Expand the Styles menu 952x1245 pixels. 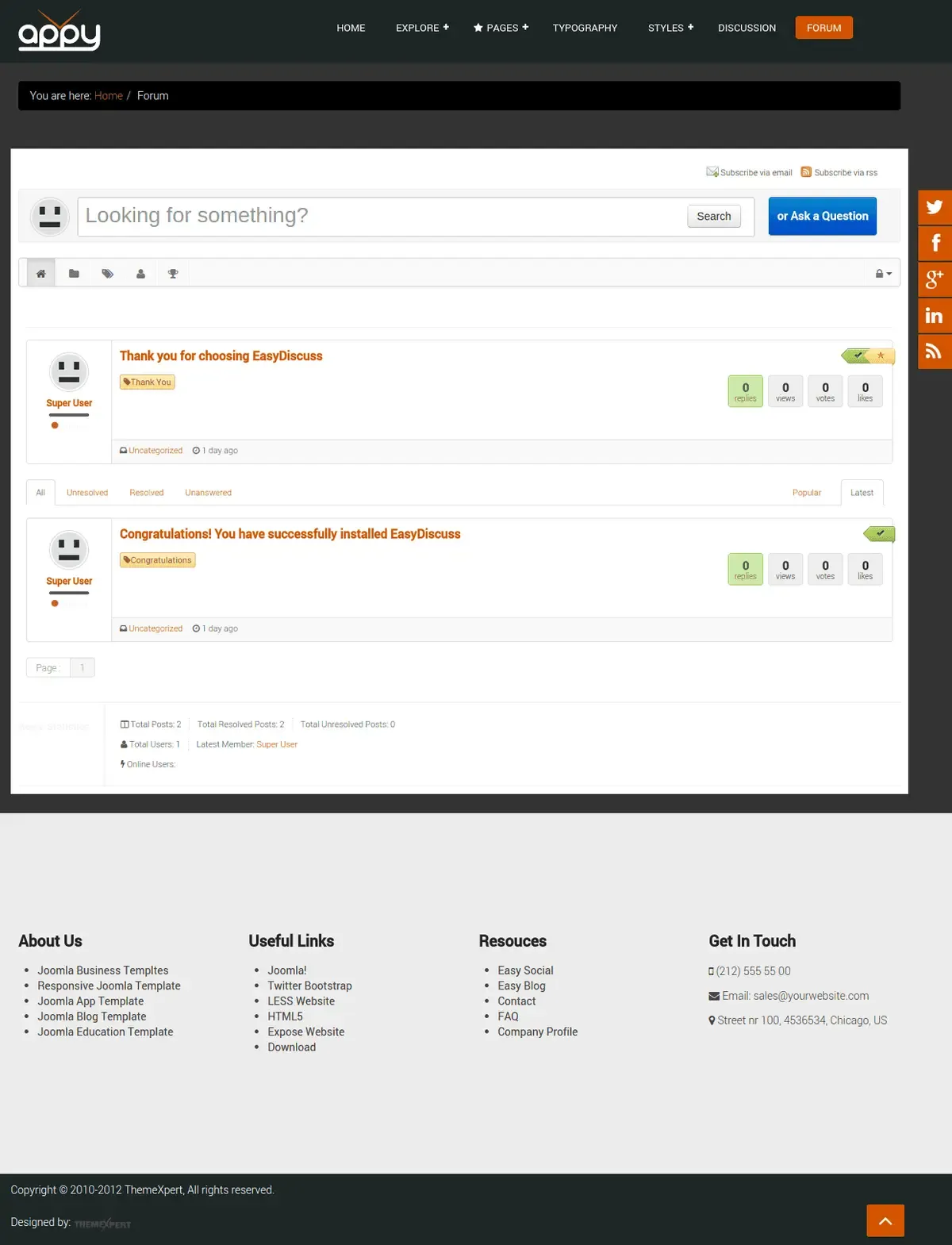tap(670, 28)
